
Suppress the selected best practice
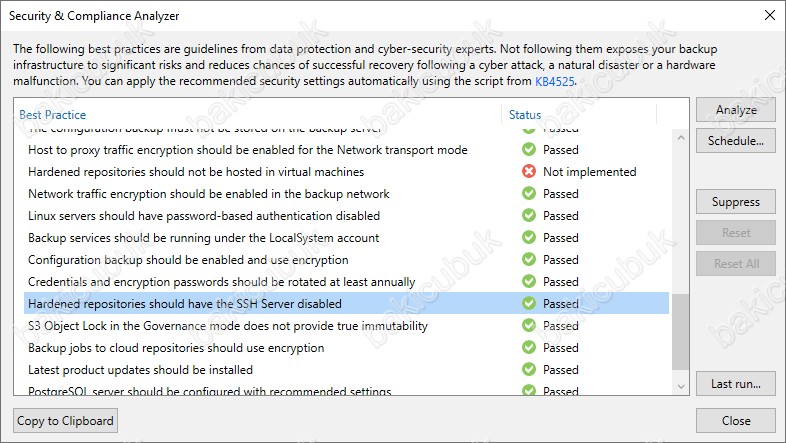point(735,202)
